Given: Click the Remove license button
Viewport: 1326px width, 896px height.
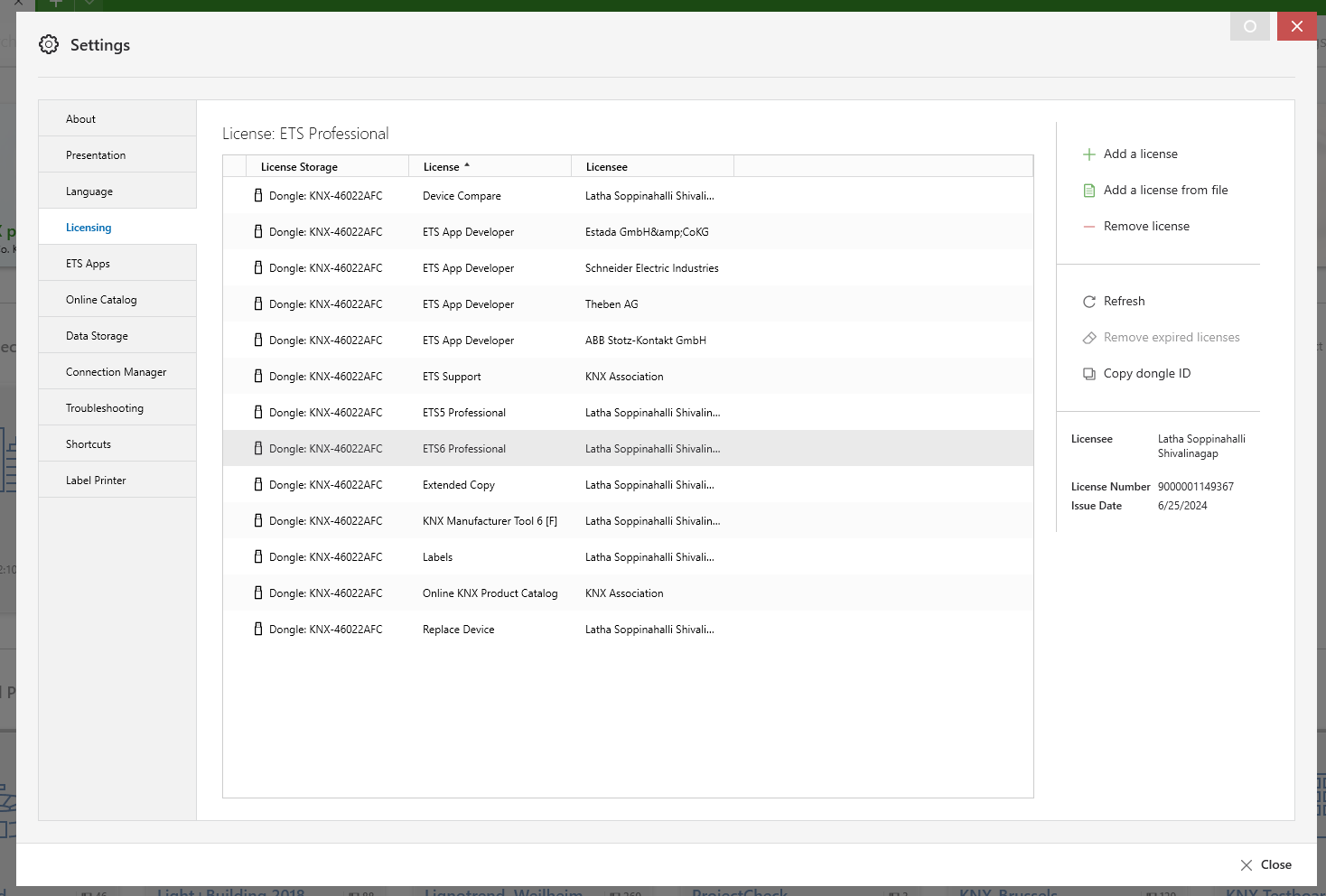Looking at the screenshot, I should tap(1146, 227).
